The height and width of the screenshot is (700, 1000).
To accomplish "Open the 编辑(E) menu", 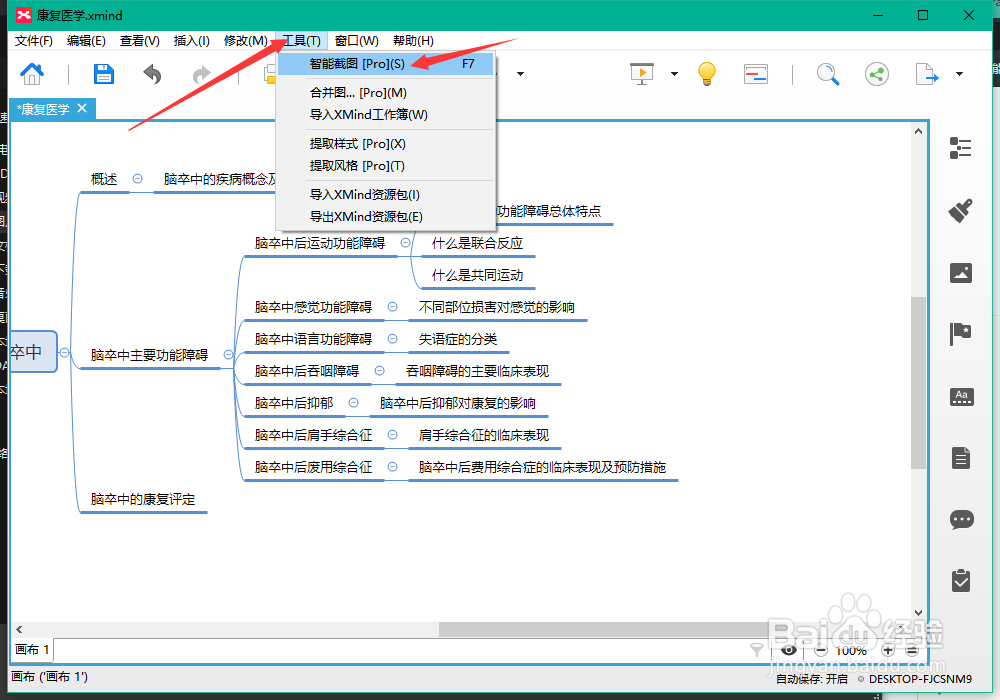I will click(86, 41).
